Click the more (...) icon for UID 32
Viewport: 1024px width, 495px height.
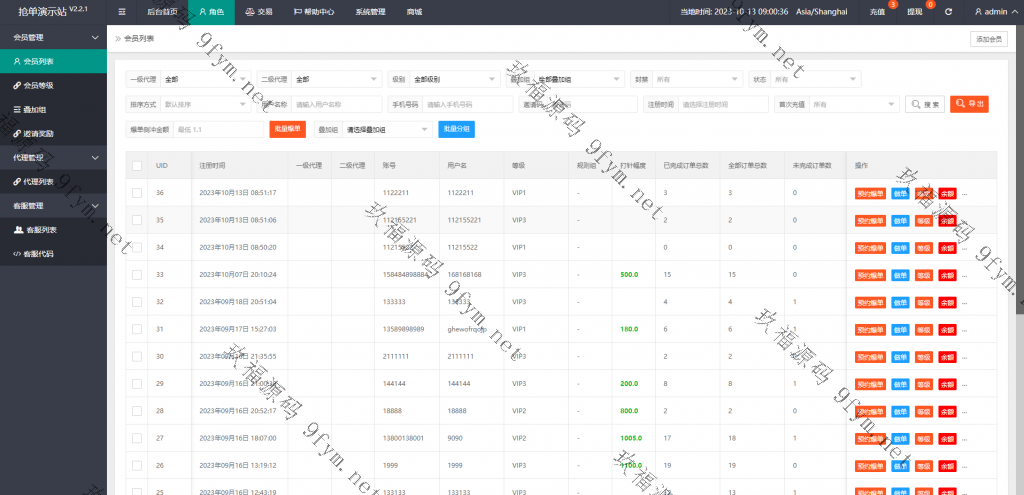pos(964,302)
